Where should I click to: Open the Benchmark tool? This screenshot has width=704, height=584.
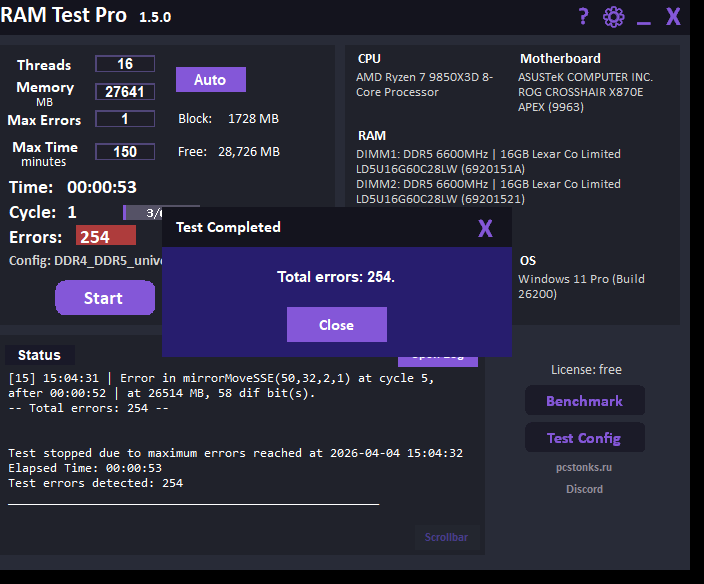point(585,400)
